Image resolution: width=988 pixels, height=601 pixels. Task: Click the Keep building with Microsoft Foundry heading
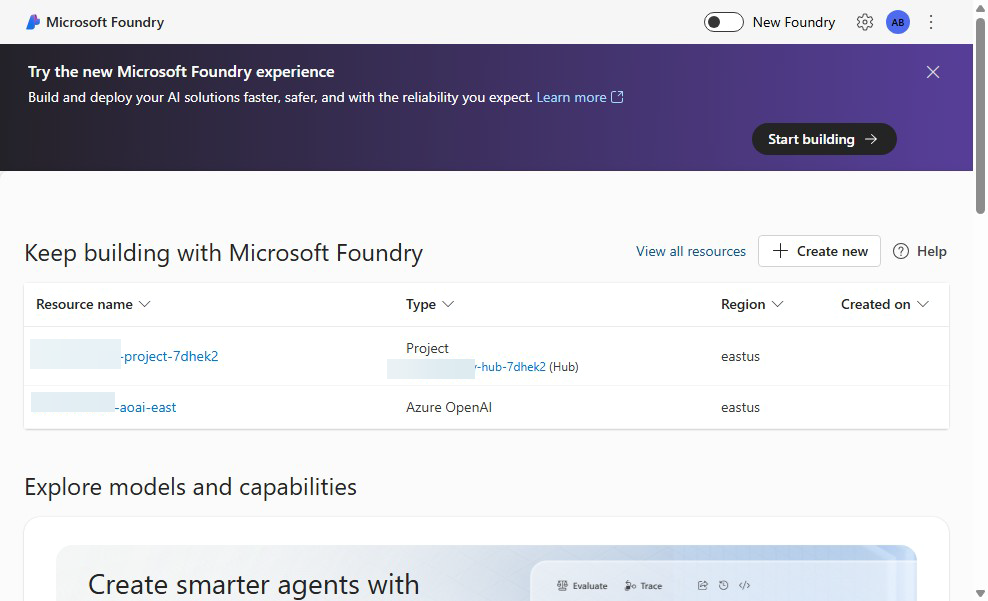click(x=224, y=253)
